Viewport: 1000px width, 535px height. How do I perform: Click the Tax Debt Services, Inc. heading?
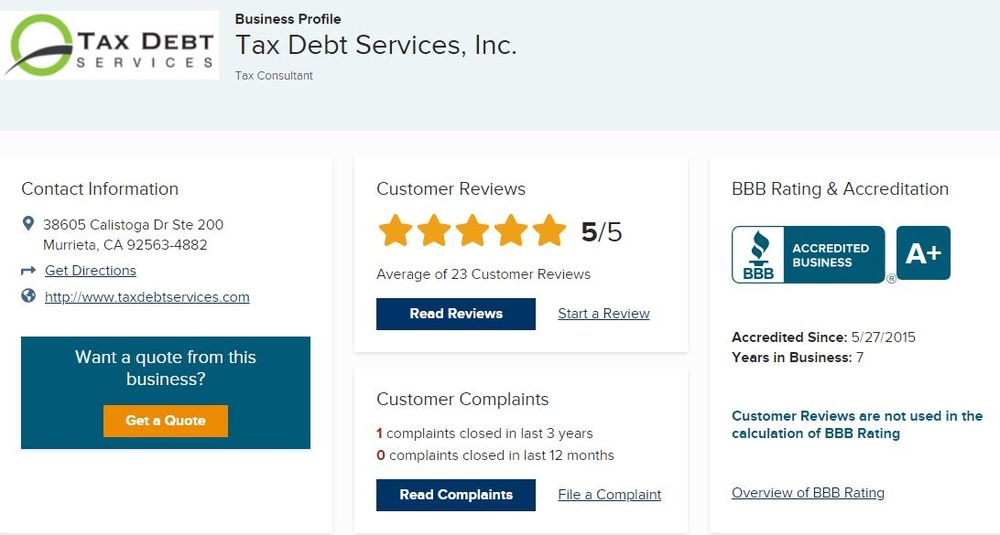(x=376, y=45)
